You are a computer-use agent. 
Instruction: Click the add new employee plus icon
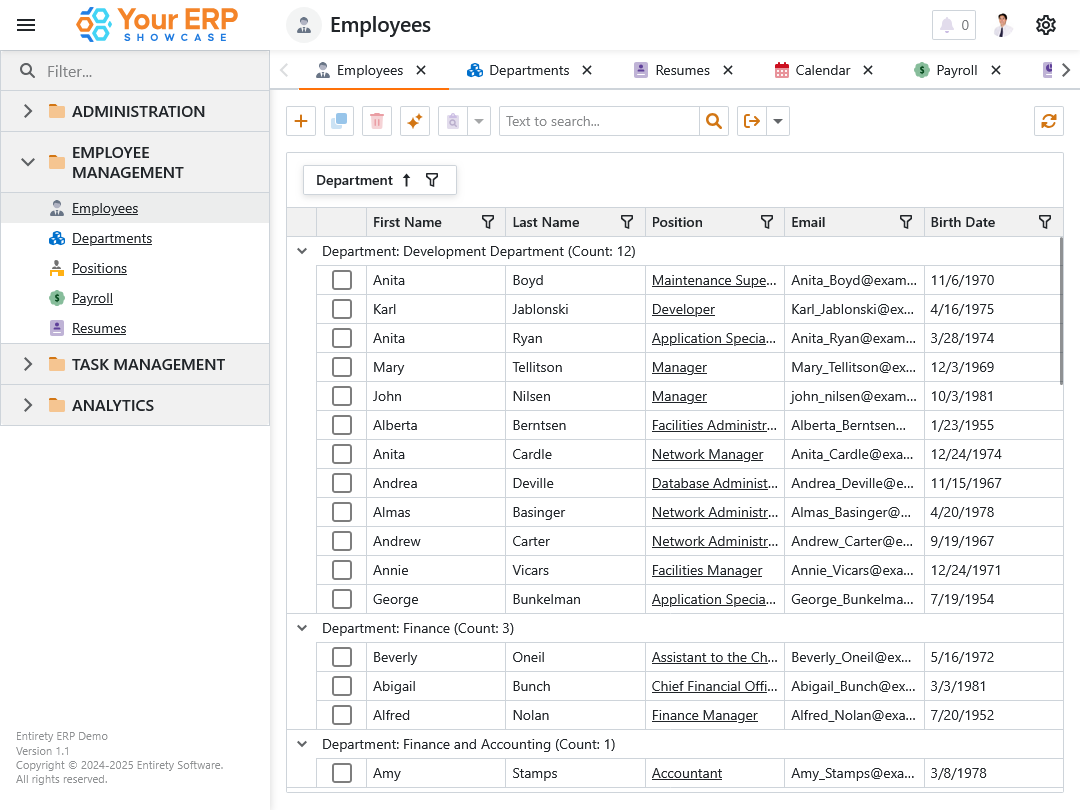coord(301,121)
